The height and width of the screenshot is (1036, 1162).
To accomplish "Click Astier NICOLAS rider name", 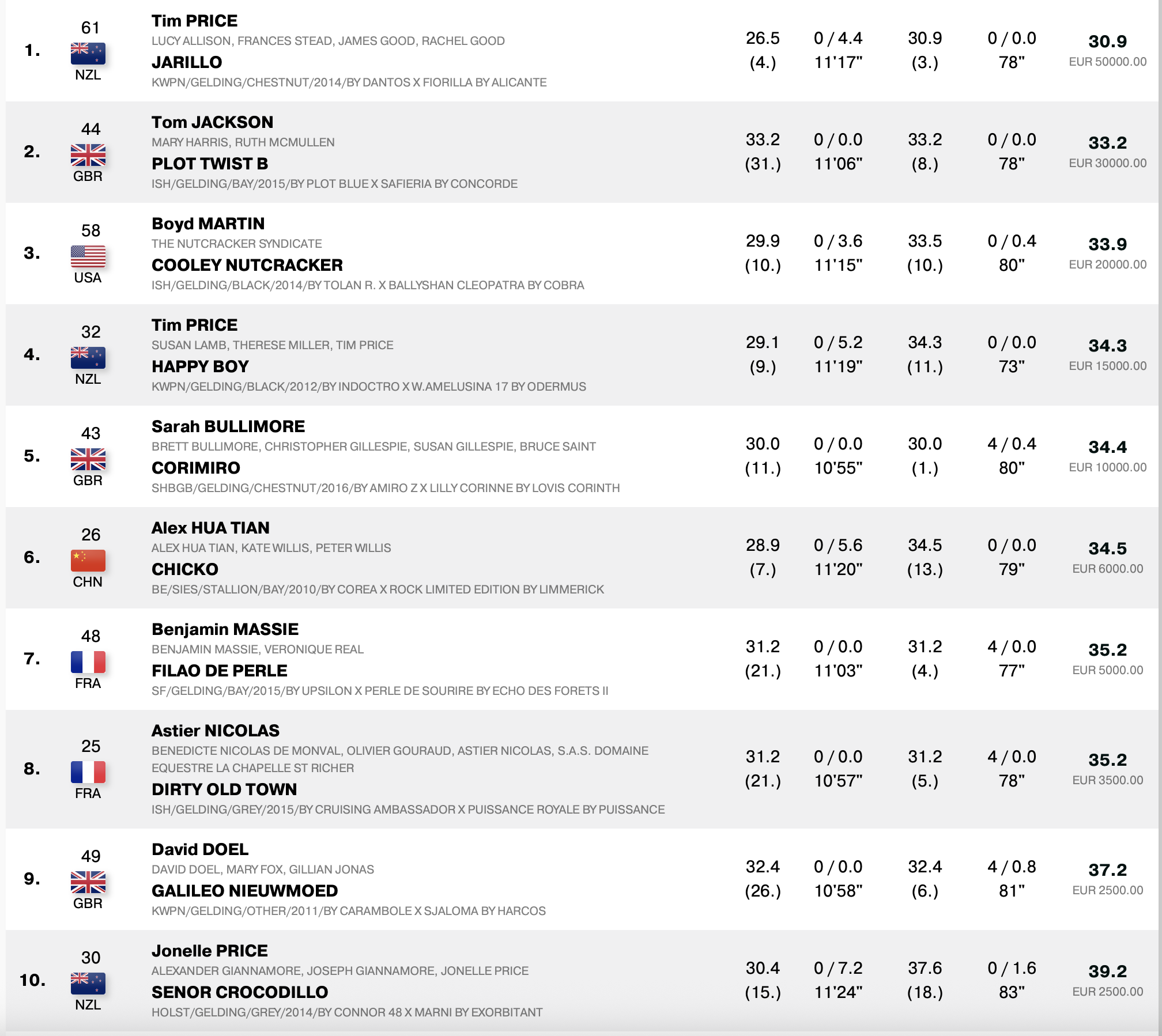I will coord(215,731).
